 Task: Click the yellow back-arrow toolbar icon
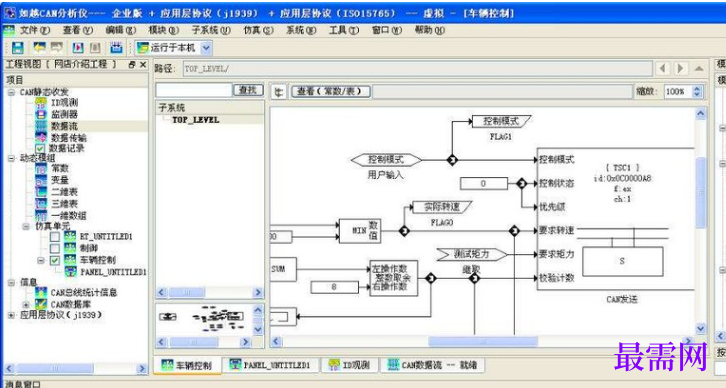point(39,47)
